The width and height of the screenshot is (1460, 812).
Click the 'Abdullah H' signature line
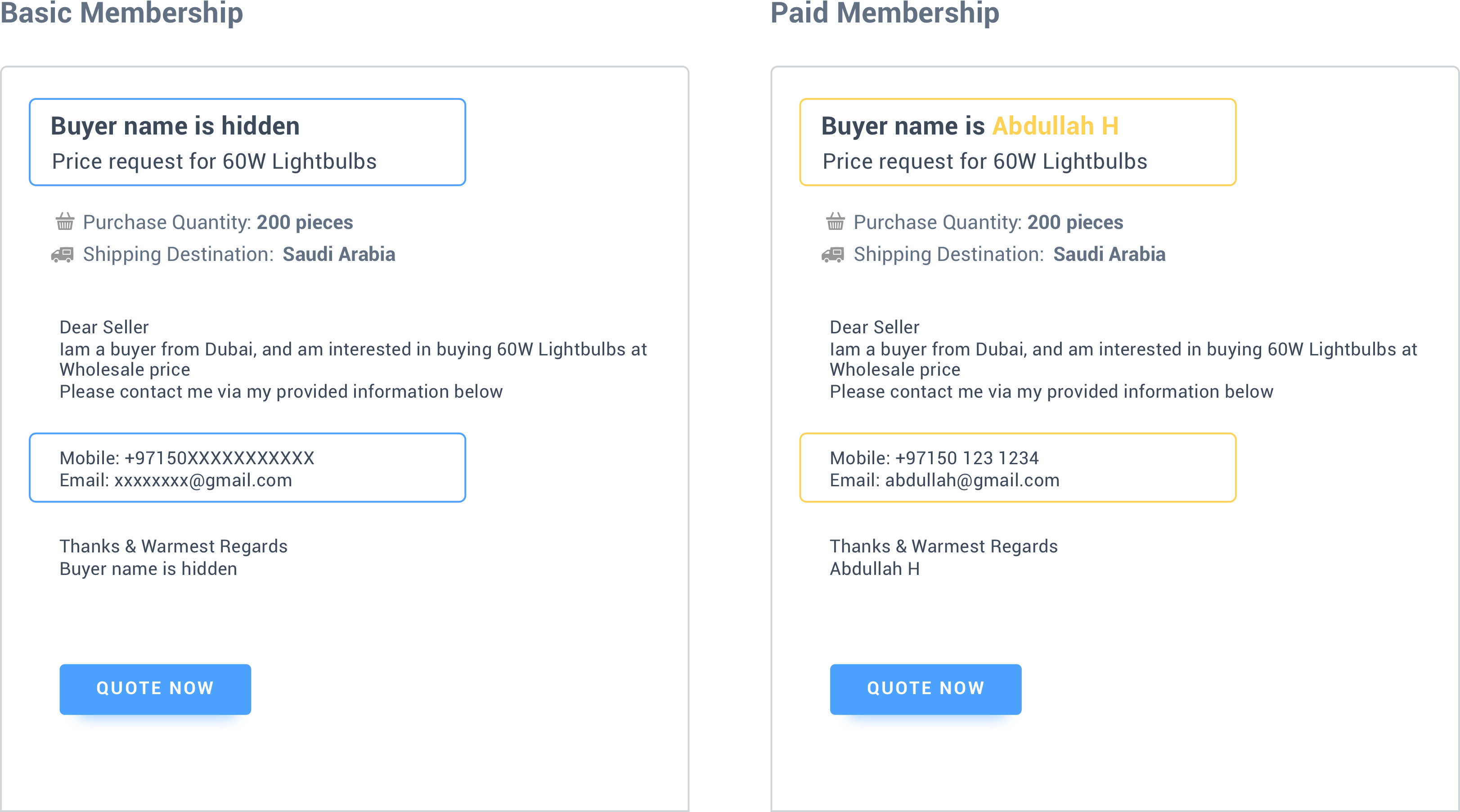tap(875, 569)
